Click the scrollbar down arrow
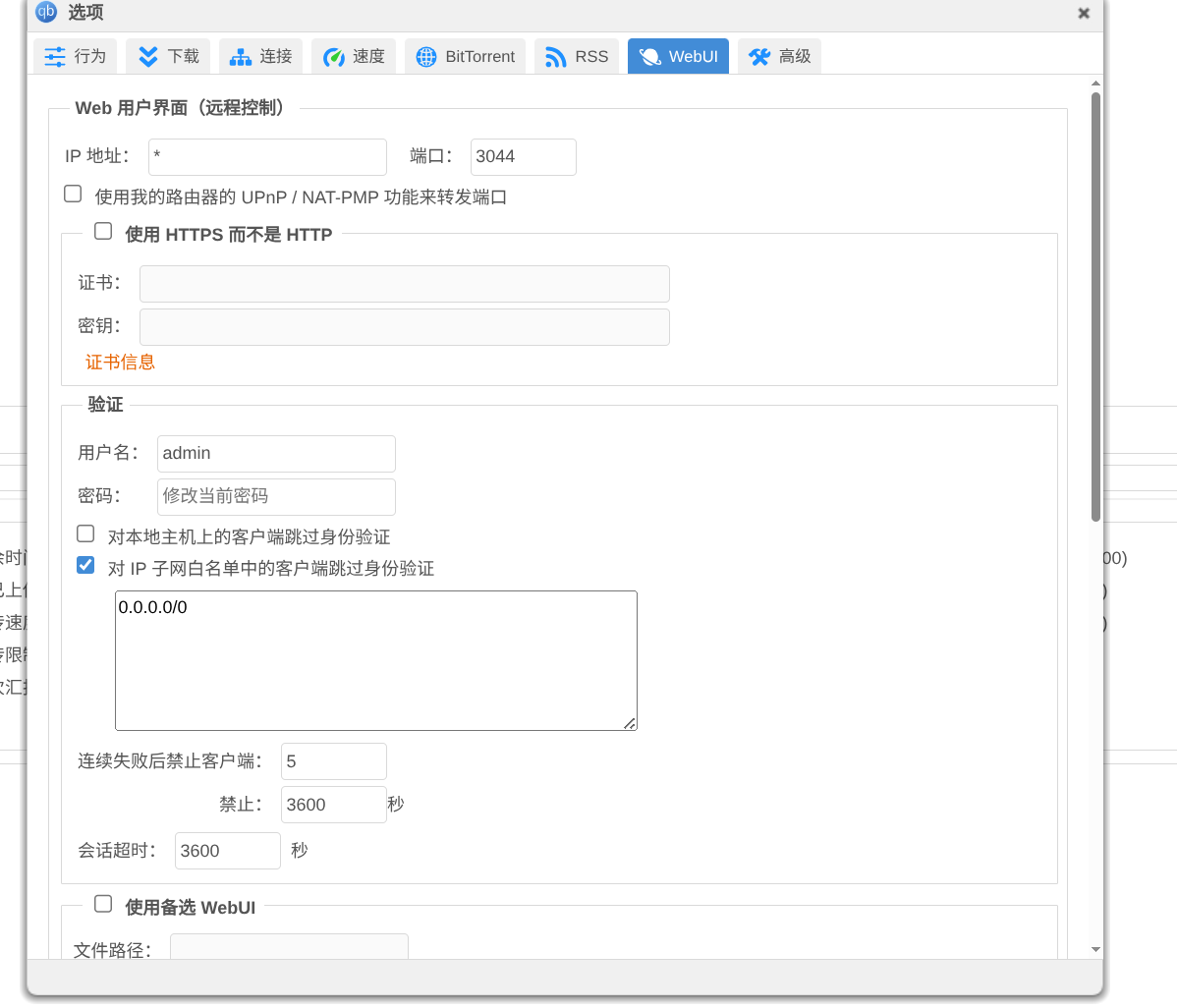1177x1008 pixels. 1095,949
